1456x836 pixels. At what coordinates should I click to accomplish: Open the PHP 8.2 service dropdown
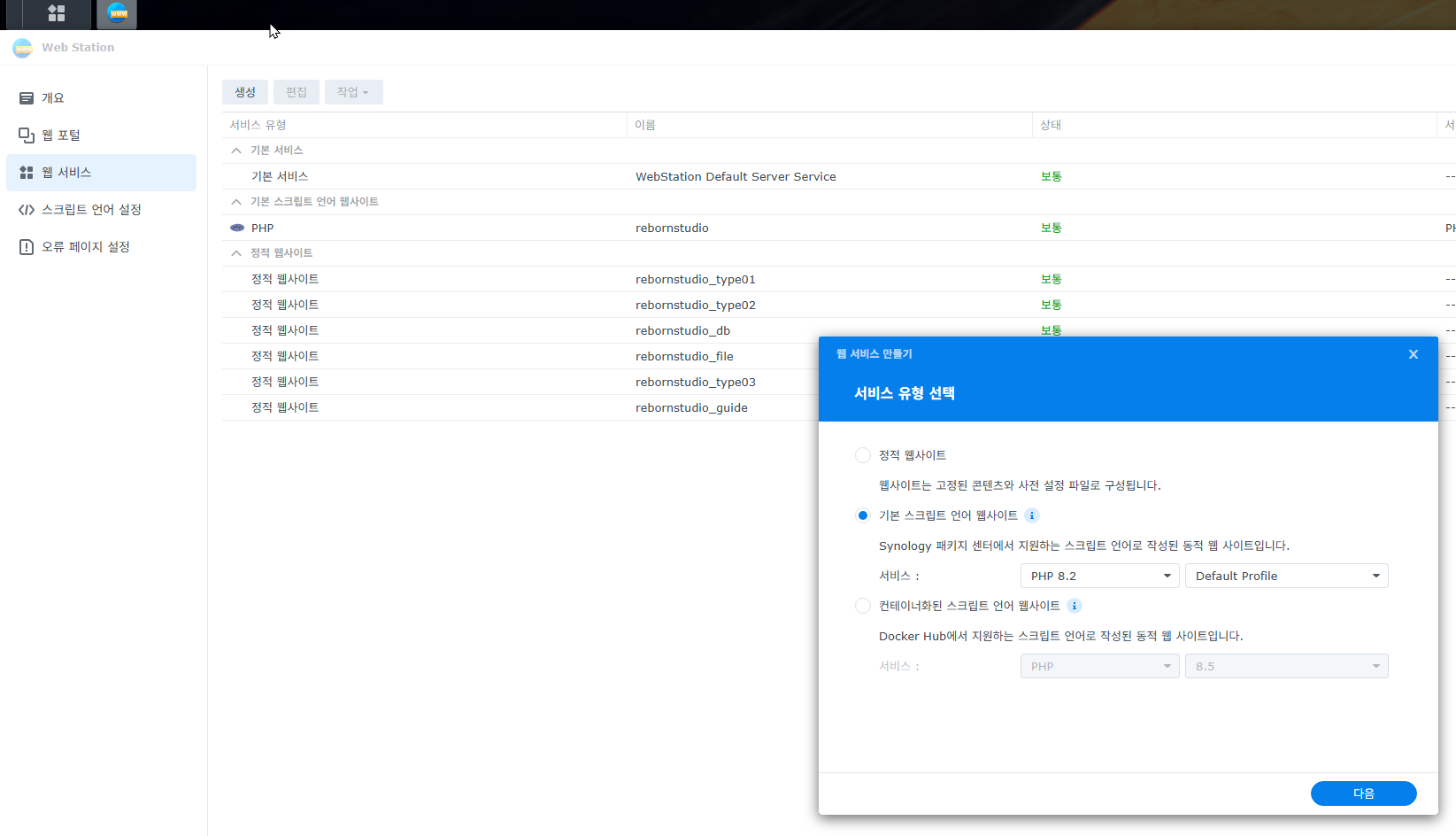pos(1099,576)
